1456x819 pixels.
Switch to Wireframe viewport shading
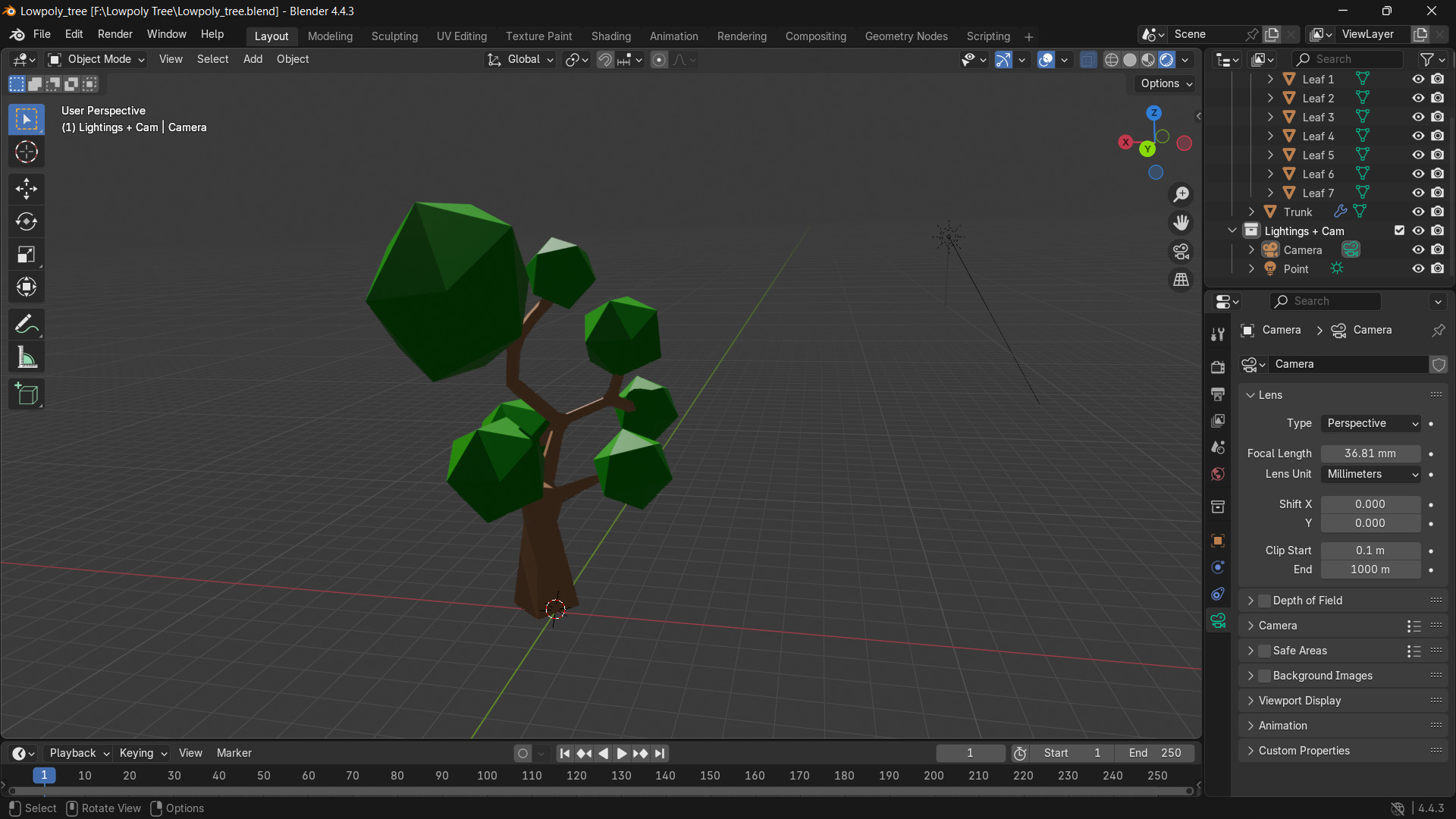pos(1112,60)
